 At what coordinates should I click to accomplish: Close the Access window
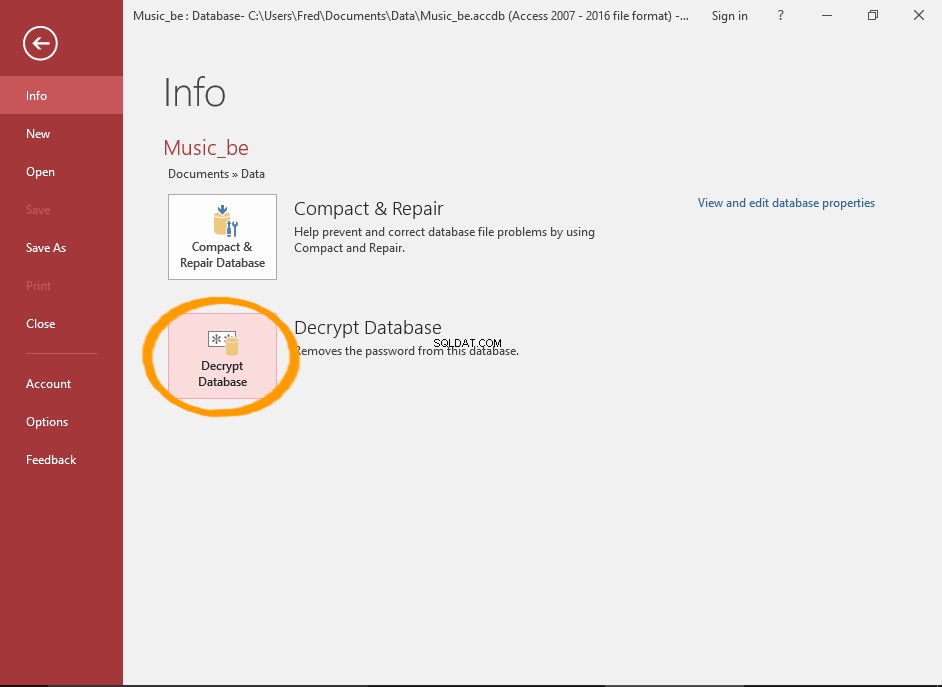(x=919, y=16)
